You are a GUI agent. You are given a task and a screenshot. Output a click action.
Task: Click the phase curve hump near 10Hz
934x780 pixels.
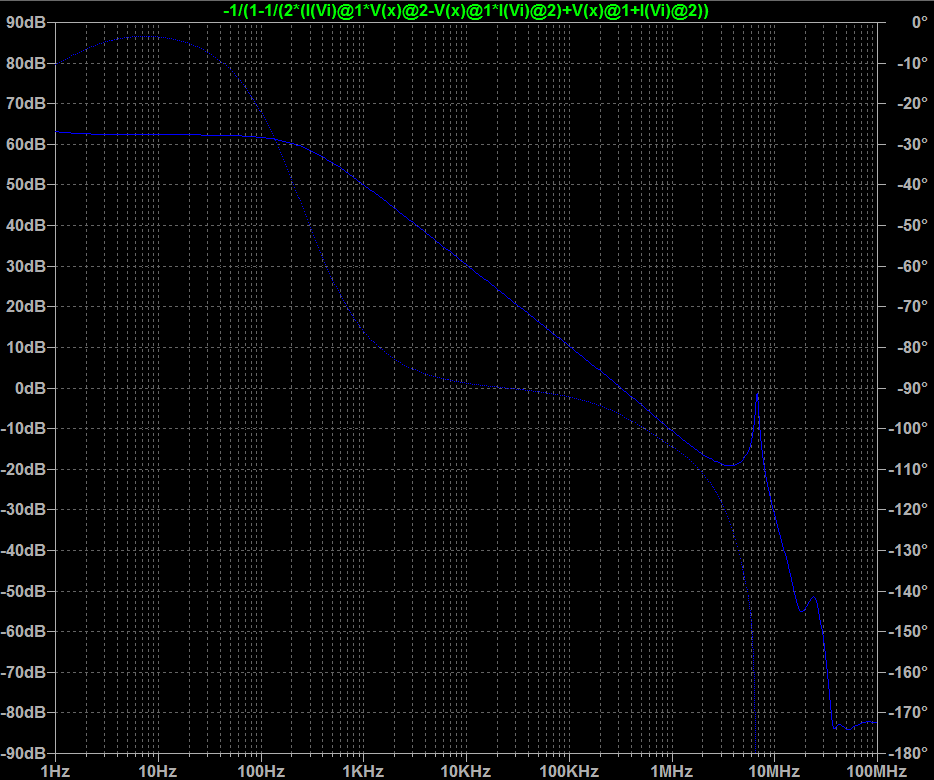point(146,37)
